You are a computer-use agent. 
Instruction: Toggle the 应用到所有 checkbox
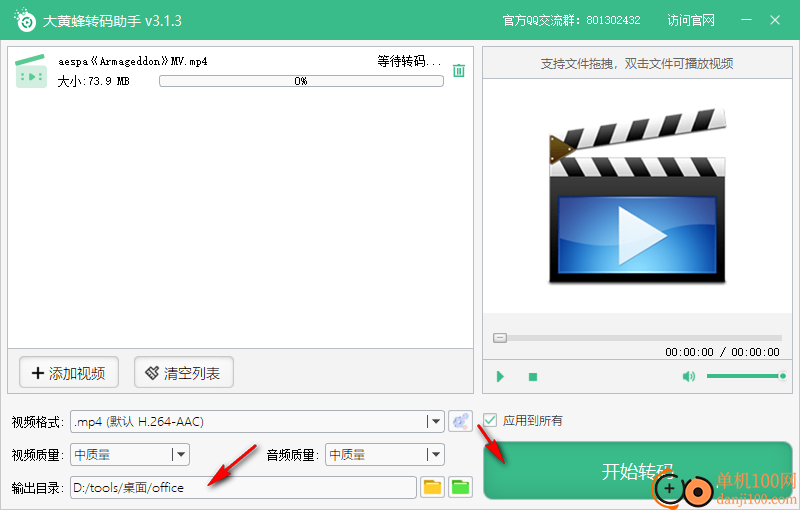490,420
